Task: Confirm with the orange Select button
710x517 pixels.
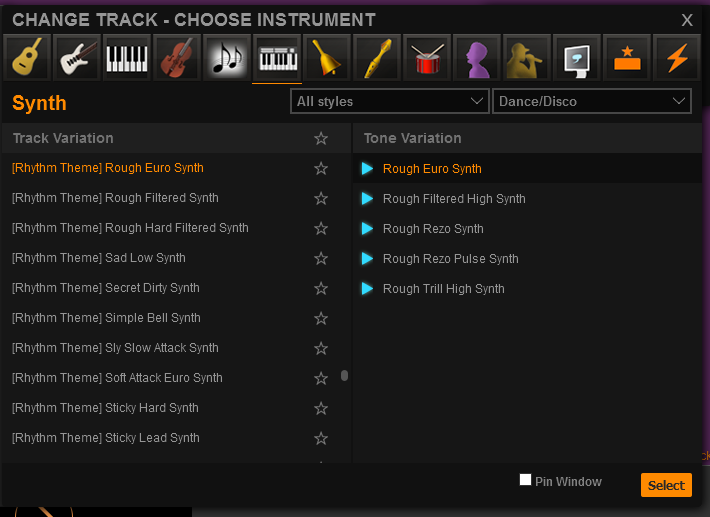Action: (666, 485)
